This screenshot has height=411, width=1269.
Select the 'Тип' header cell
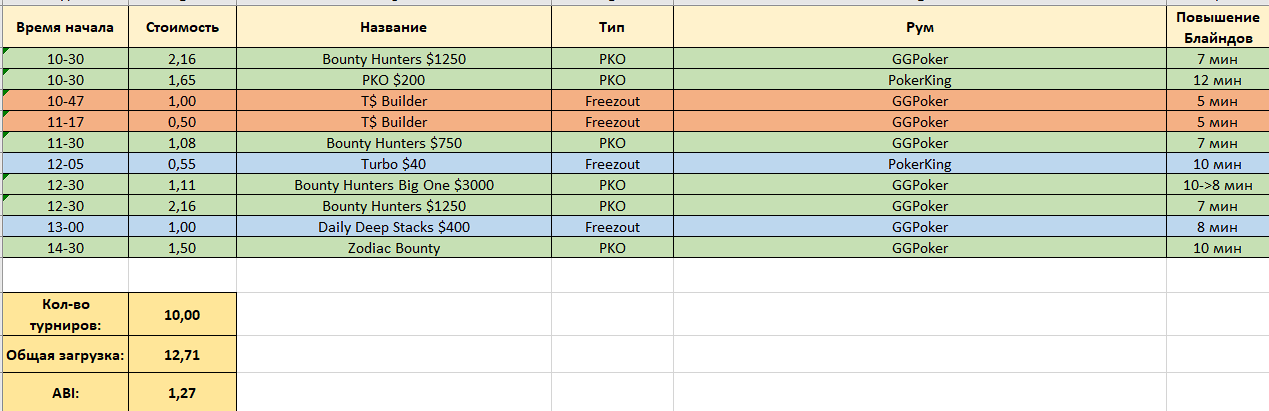click(612, 27)
